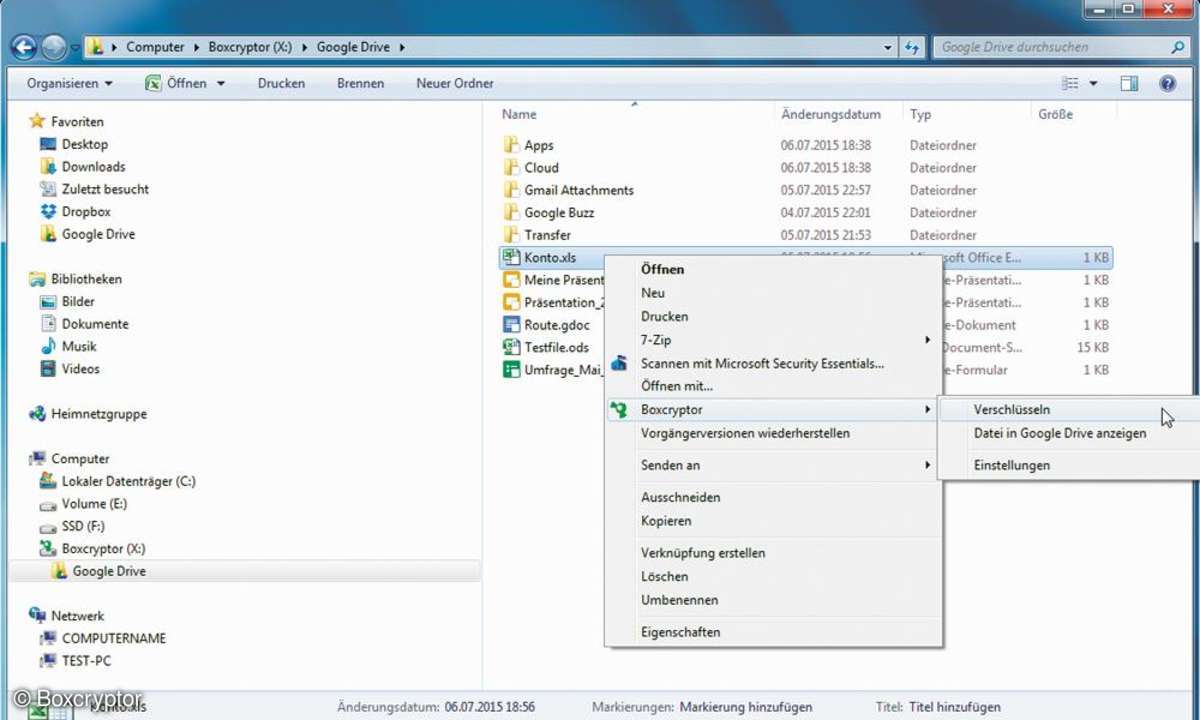Select Netzwerk in the navigation pane
This screenshot has width=1200, height=720.
click(77, 616)
